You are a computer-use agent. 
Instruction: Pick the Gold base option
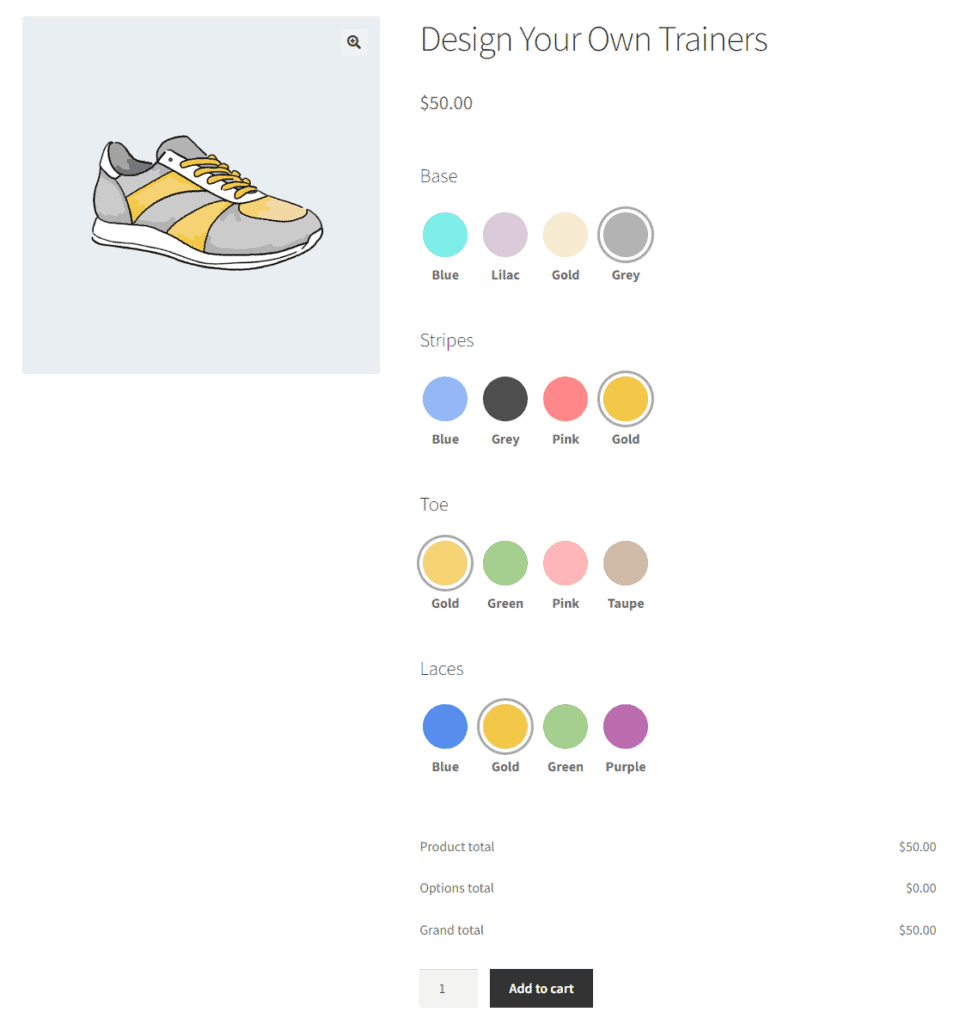565,233
